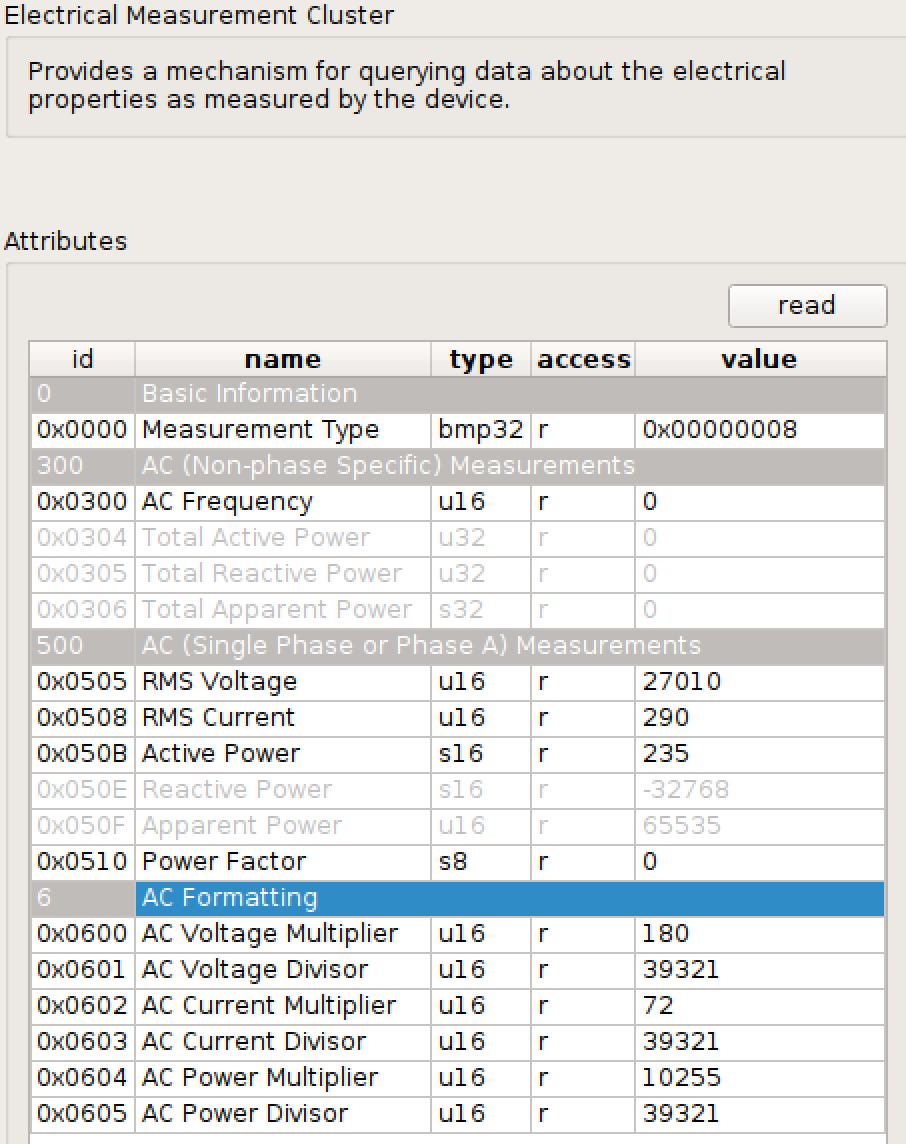Sort by the id column header
906x1144 pixels.
[x=82, y=359]
